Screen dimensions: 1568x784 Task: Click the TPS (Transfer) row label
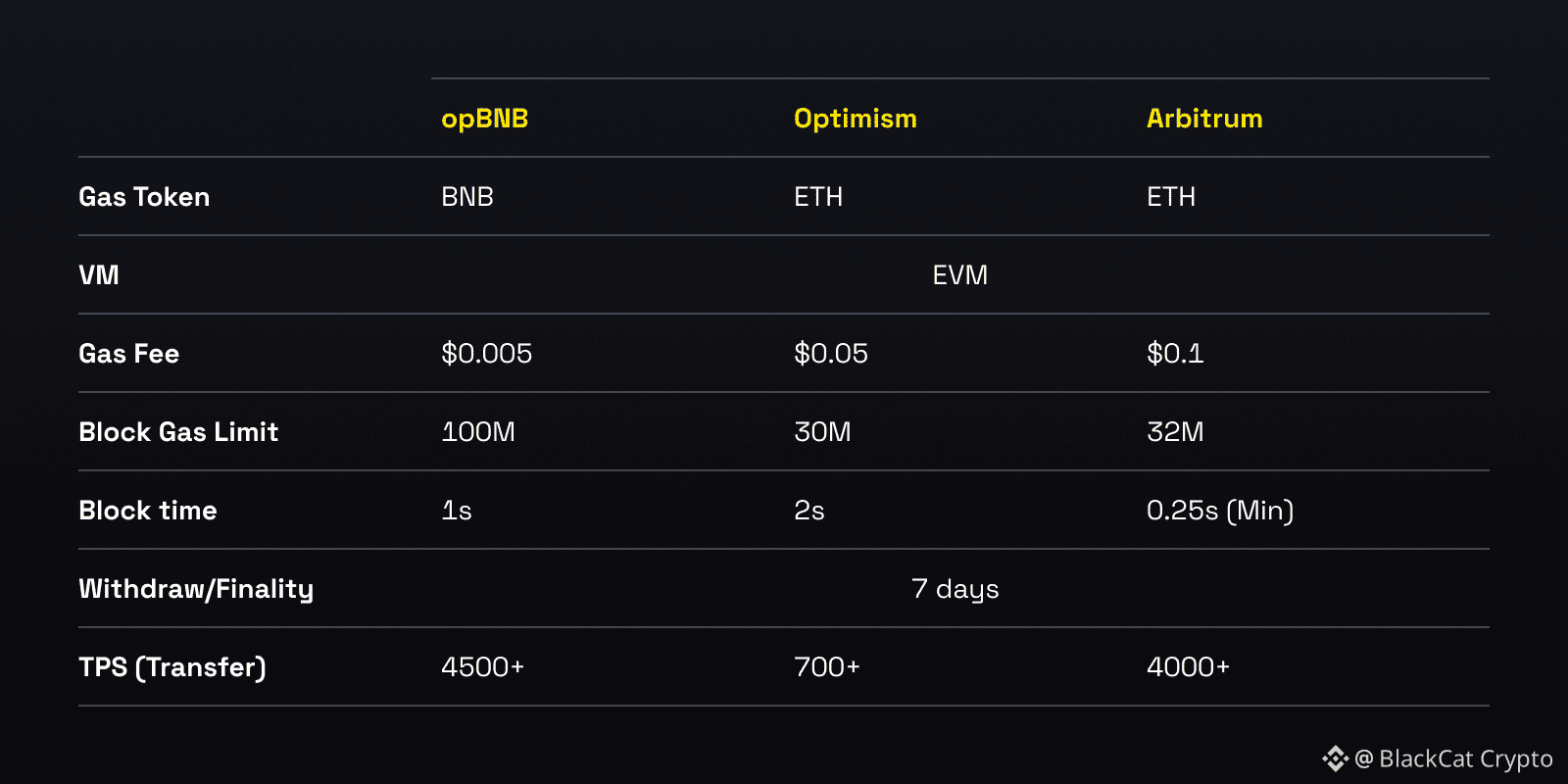pyautogui.click(x=172, y=667)
